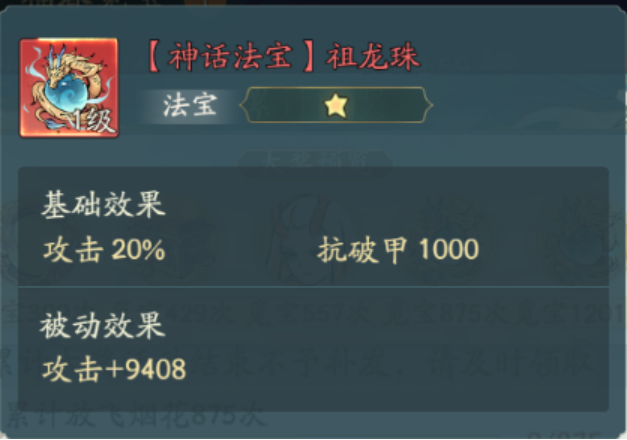Click the 【神话法宝】祖龙珠 title text

(x=283, y=57)
